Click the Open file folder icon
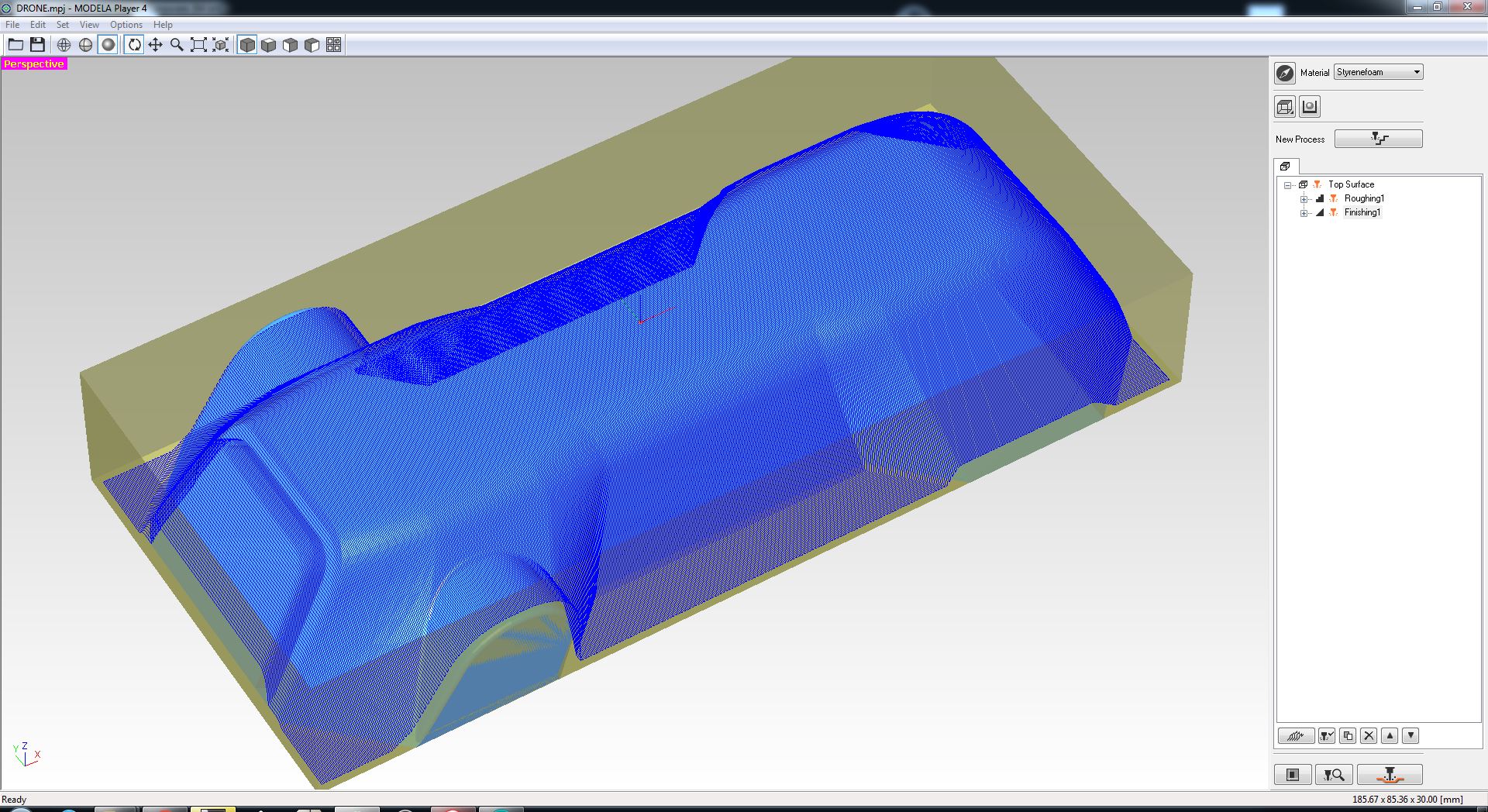Screen dimensions: 1488x812 (15, 45)
